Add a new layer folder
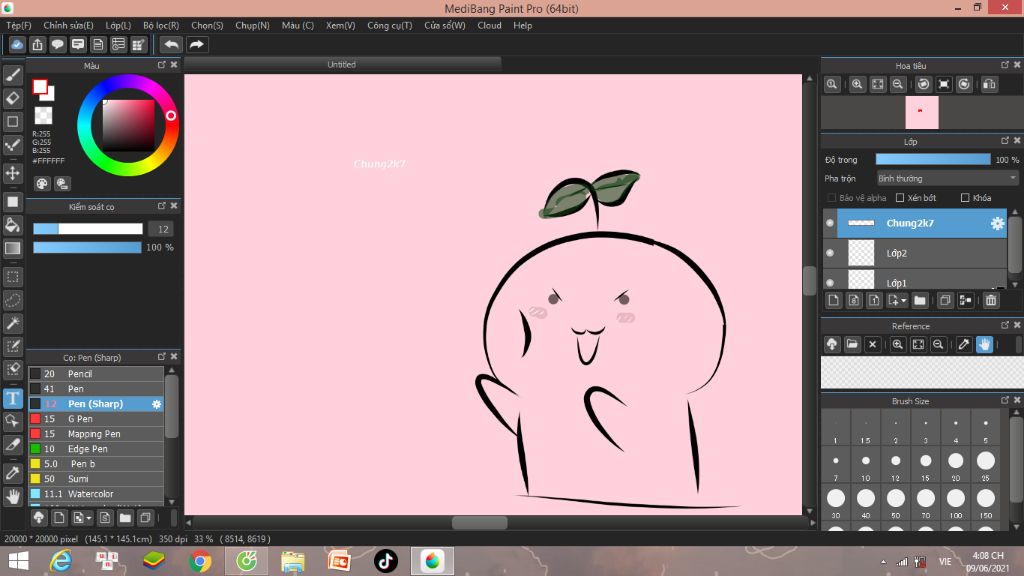 pos(920,300)
